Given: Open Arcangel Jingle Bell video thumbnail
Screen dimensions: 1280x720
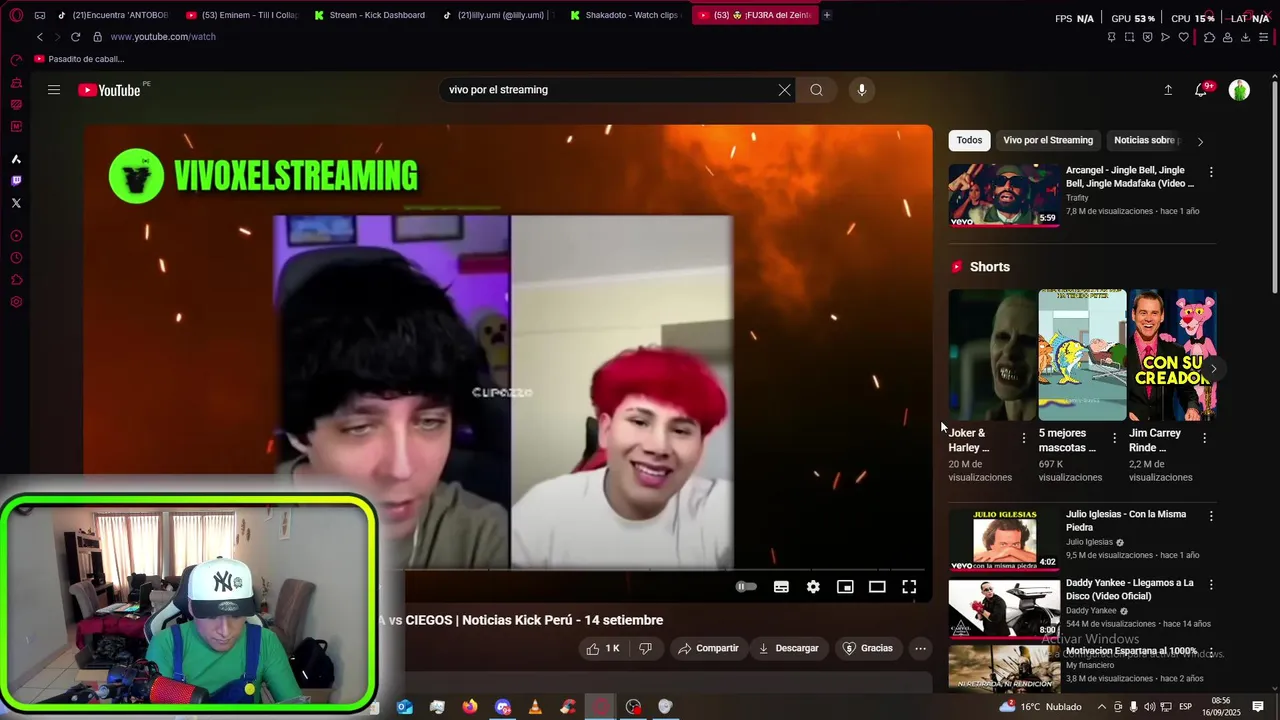Looking at the screenshot, I should click(x=1004, y=195).
